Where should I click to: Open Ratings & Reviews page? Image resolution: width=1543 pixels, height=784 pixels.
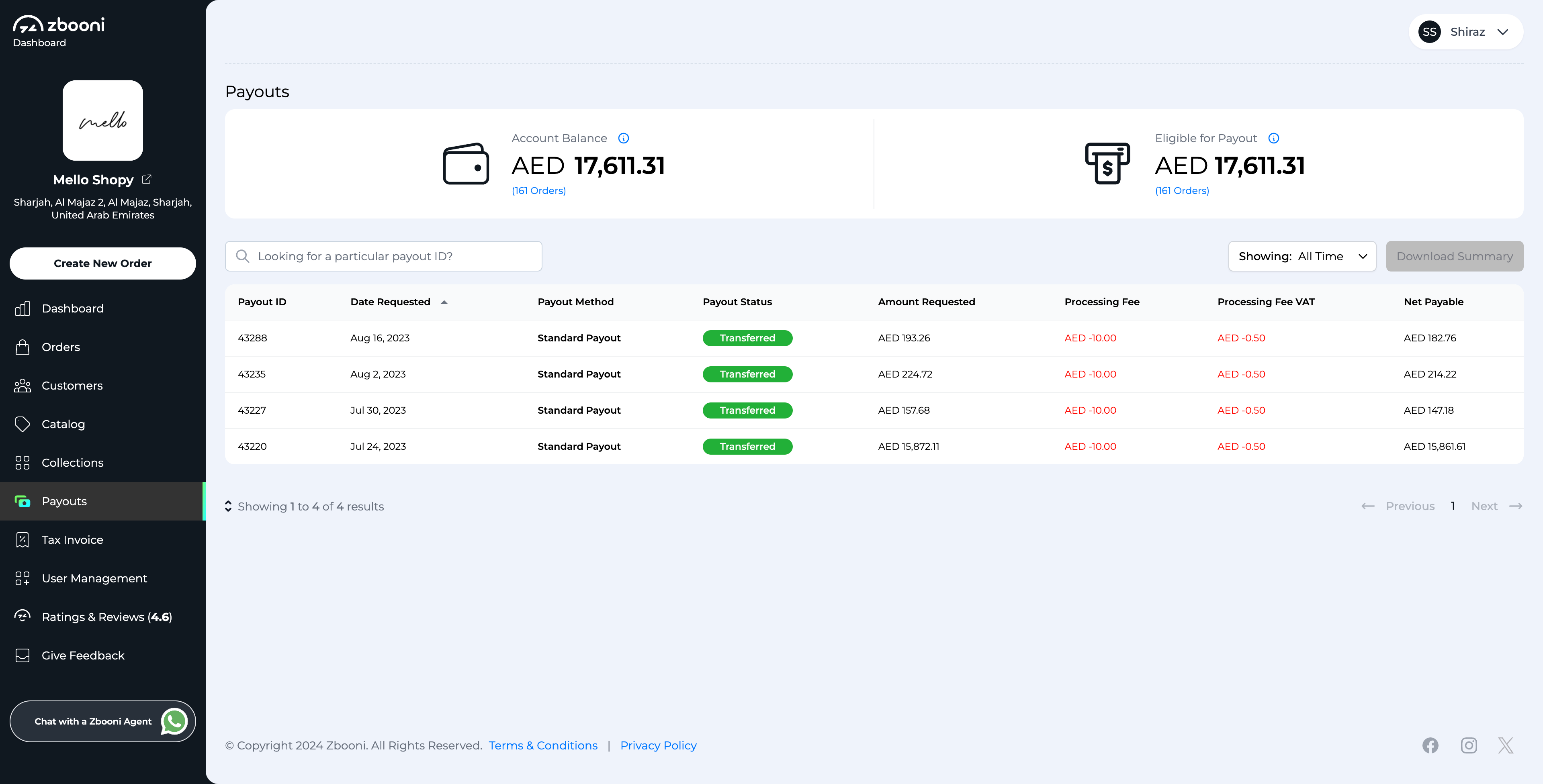click(106, 617)
